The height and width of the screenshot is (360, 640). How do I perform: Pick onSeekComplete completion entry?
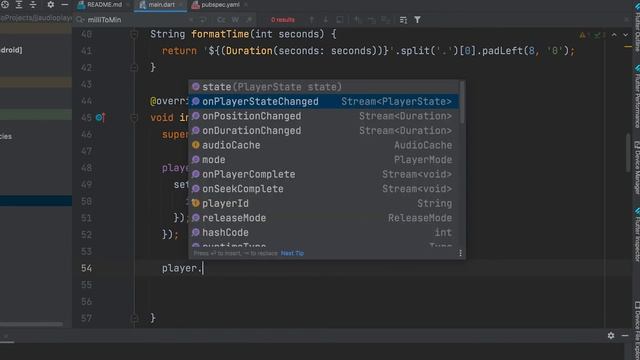click(x=323, y=189)
